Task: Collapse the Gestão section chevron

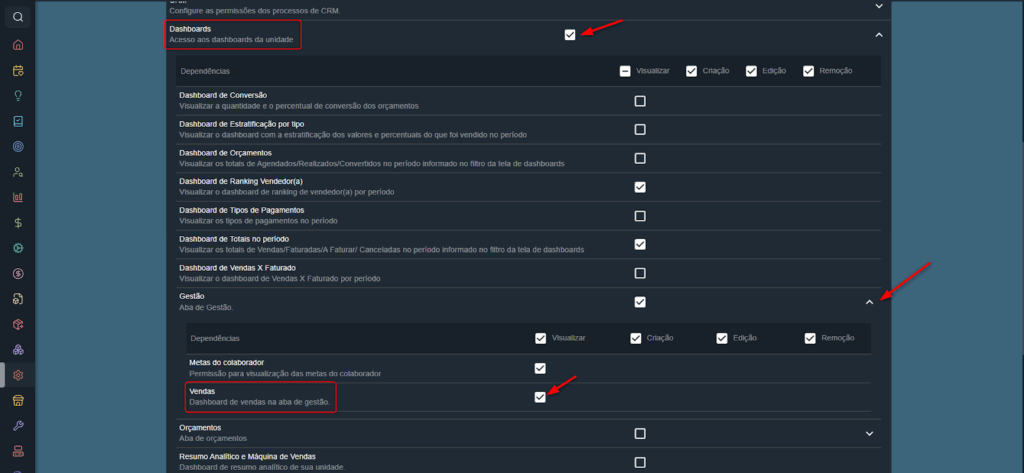Action: click(x=869, y=302)
